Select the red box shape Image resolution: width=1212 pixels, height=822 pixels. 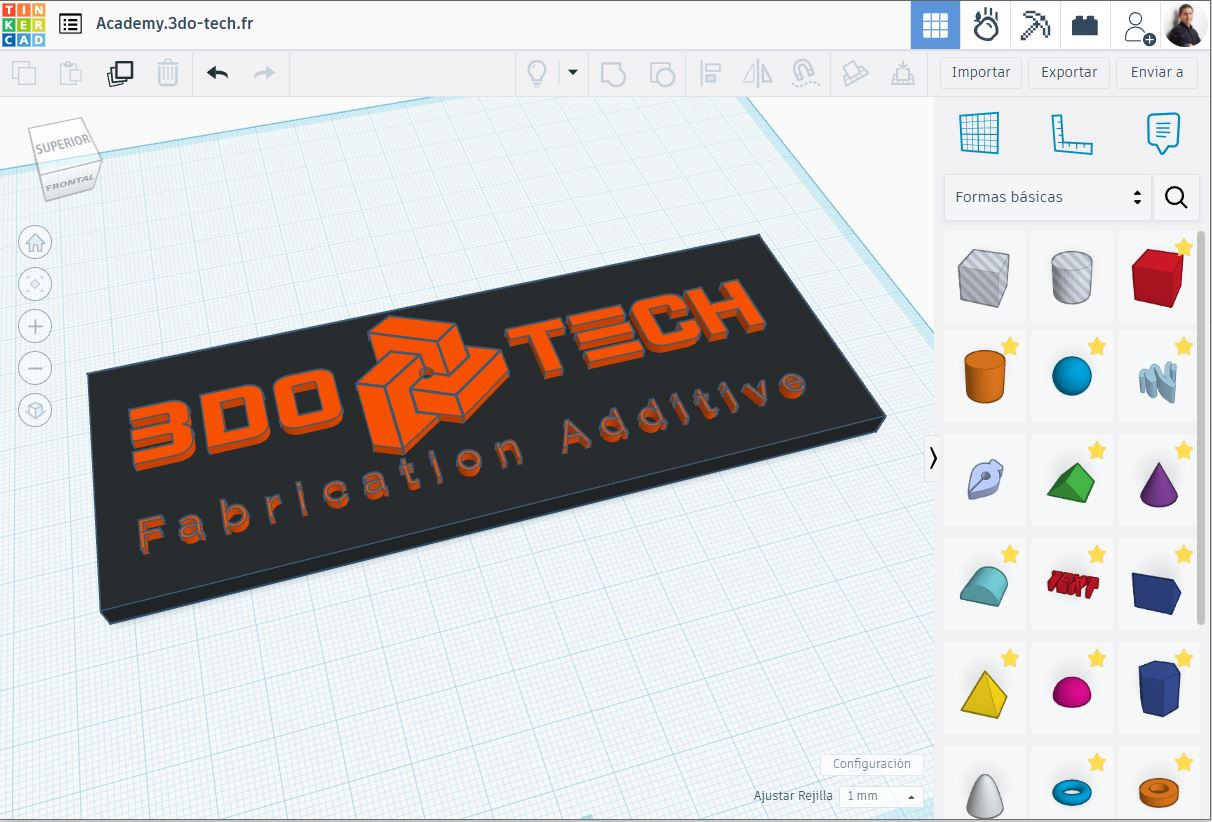[1158, 277]
